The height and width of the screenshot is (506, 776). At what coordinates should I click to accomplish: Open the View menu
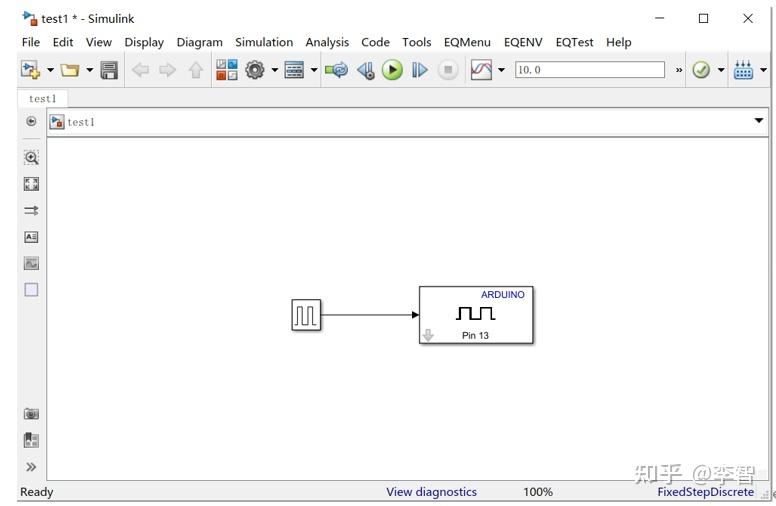[98, 42]
